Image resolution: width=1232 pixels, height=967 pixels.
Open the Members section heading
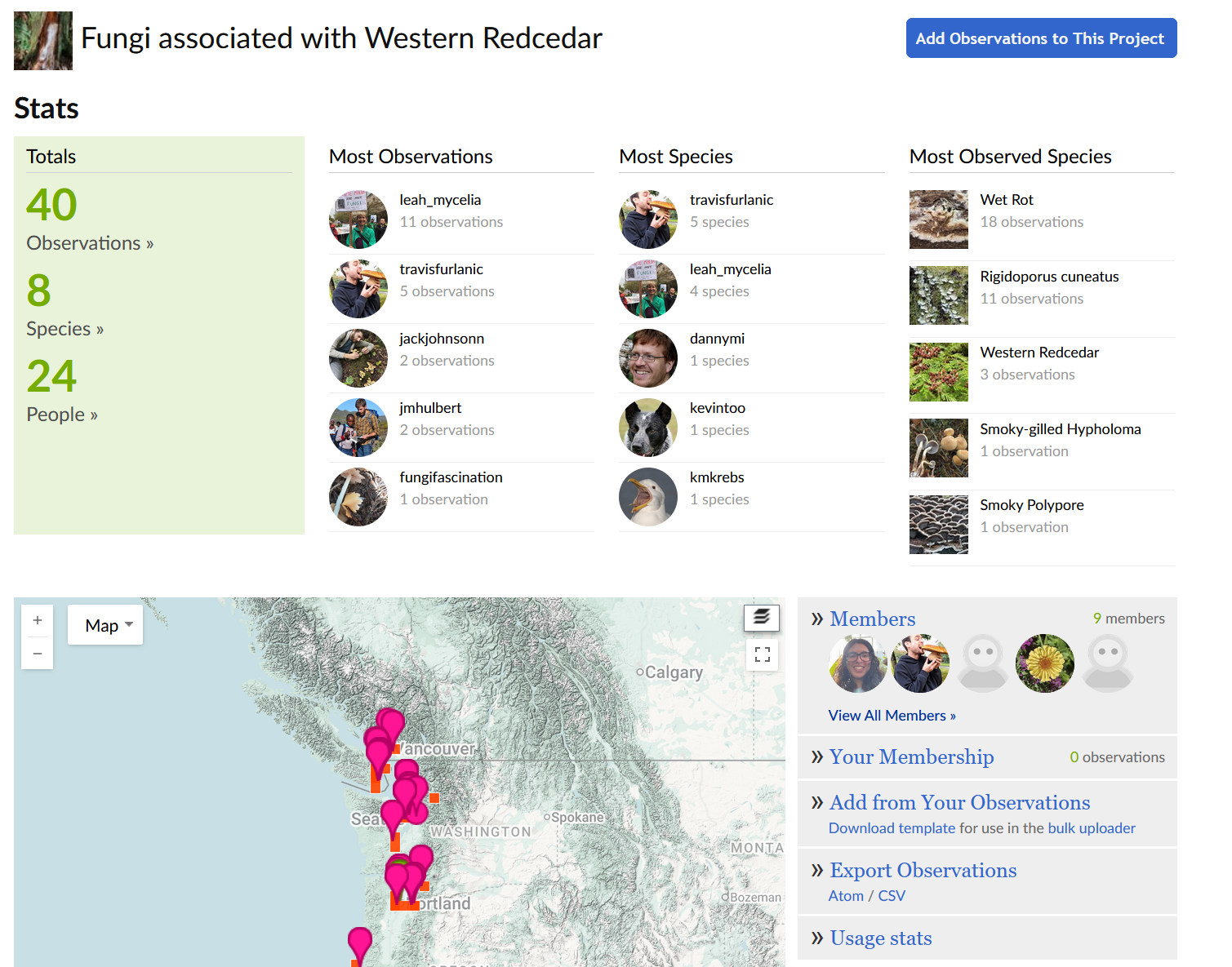pos(872,619)
